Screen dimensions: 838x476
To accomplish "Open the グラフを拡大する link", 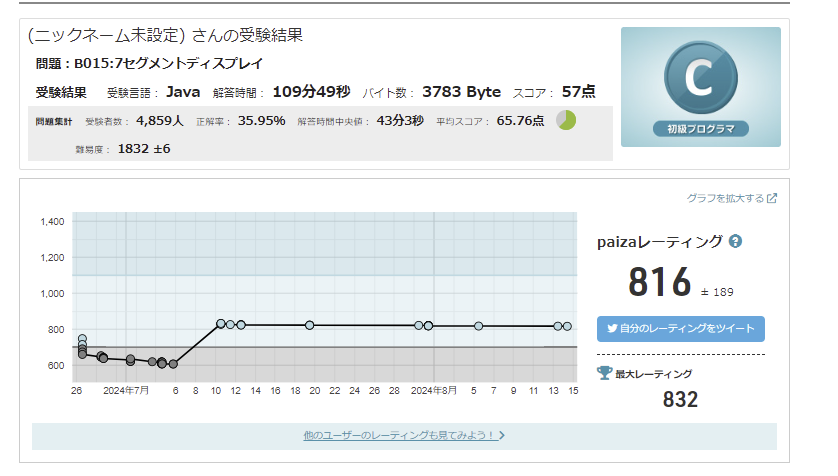I will [x=725, y=198].
